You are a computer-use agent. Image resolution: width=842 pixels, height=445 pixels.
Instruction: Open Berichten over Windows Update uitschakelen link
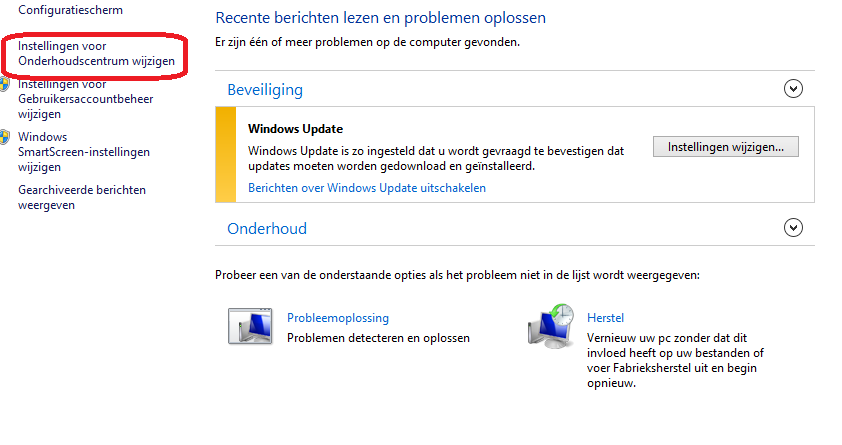367,188
